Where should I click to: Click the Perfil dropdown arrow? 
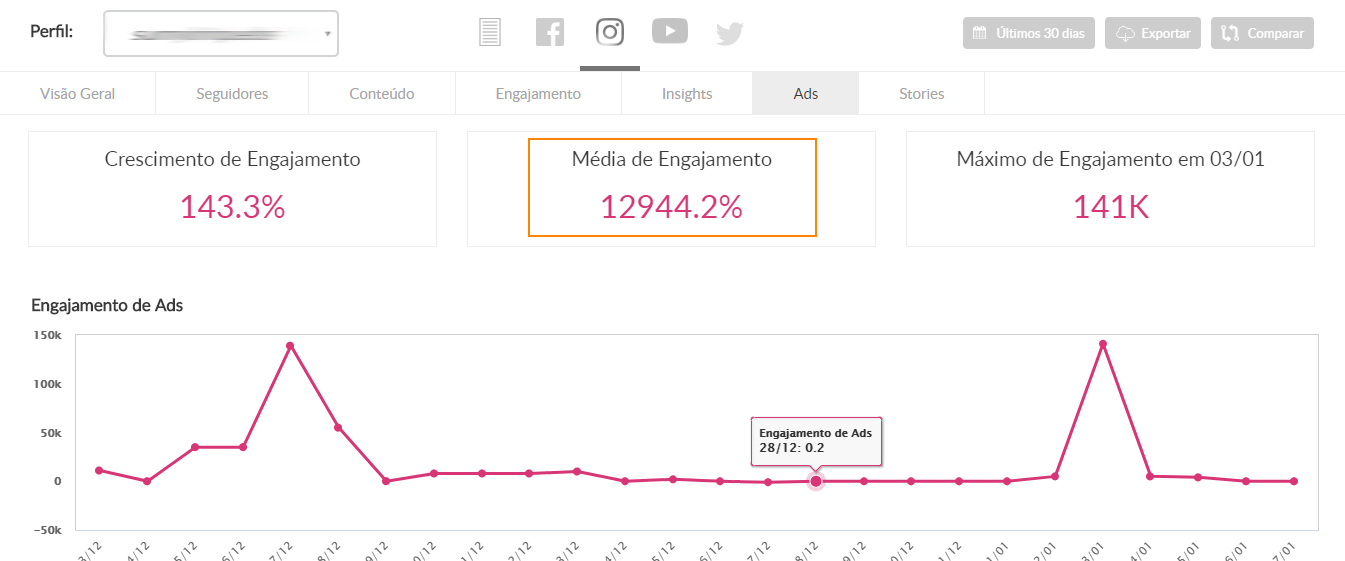pyautogui.click(x=327, y=34)
